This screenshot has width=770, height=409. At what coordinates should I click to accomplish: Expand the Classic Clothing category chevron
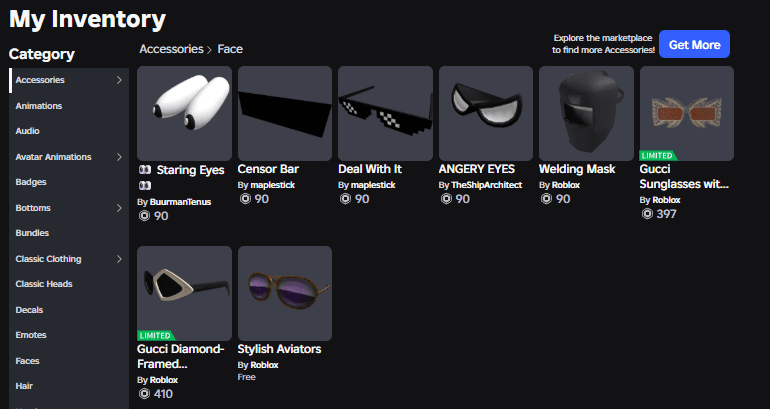[x=119, y=259]
